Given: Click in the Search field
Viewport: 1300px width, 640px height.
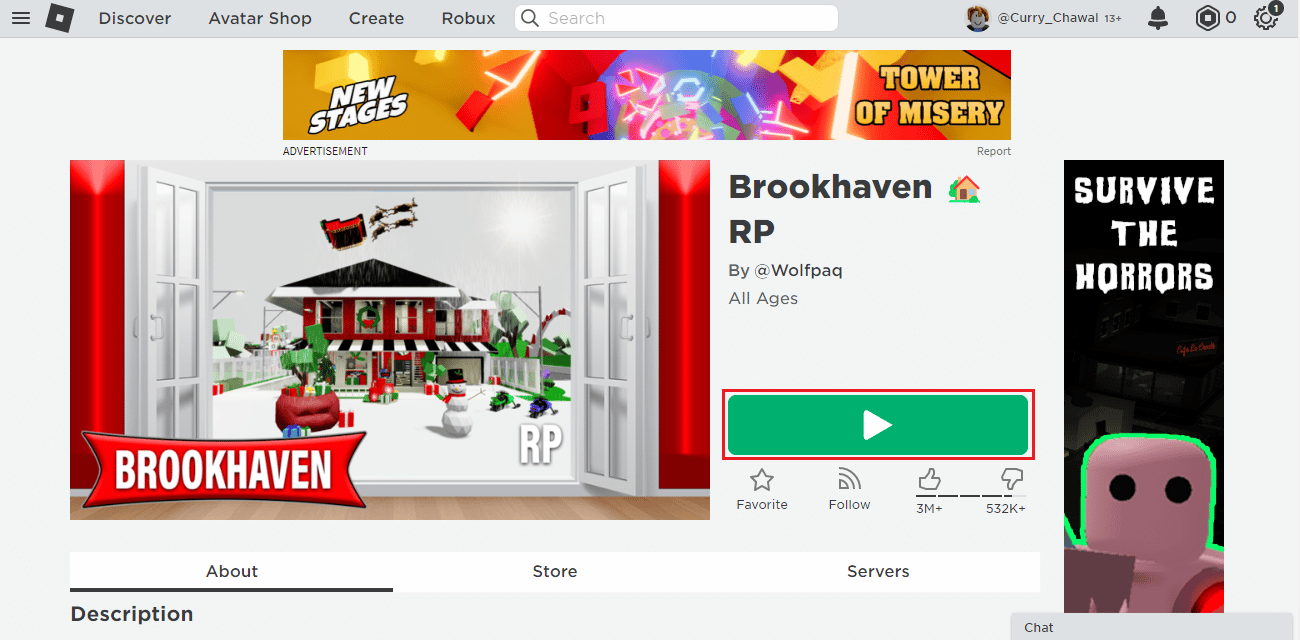Looking at the screenshot, I should coord(677,18).
